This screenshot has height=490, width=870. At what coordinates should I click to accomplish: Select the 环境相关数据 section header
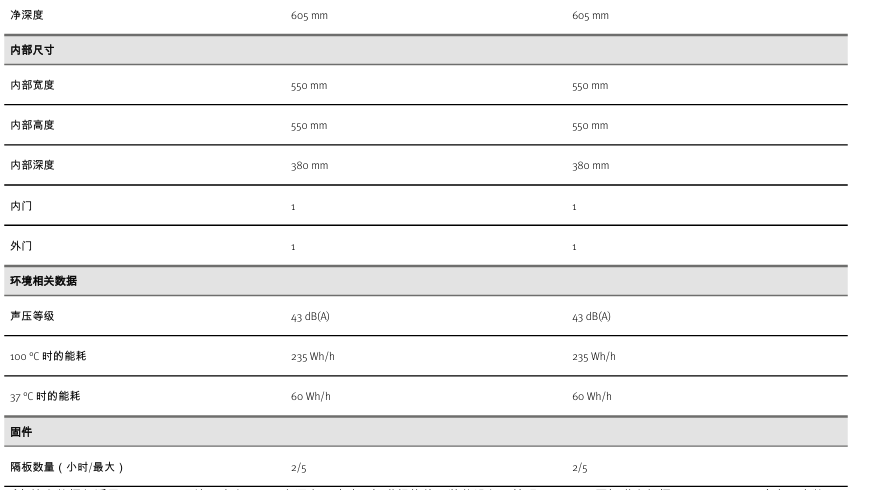(x=43, y=281)
